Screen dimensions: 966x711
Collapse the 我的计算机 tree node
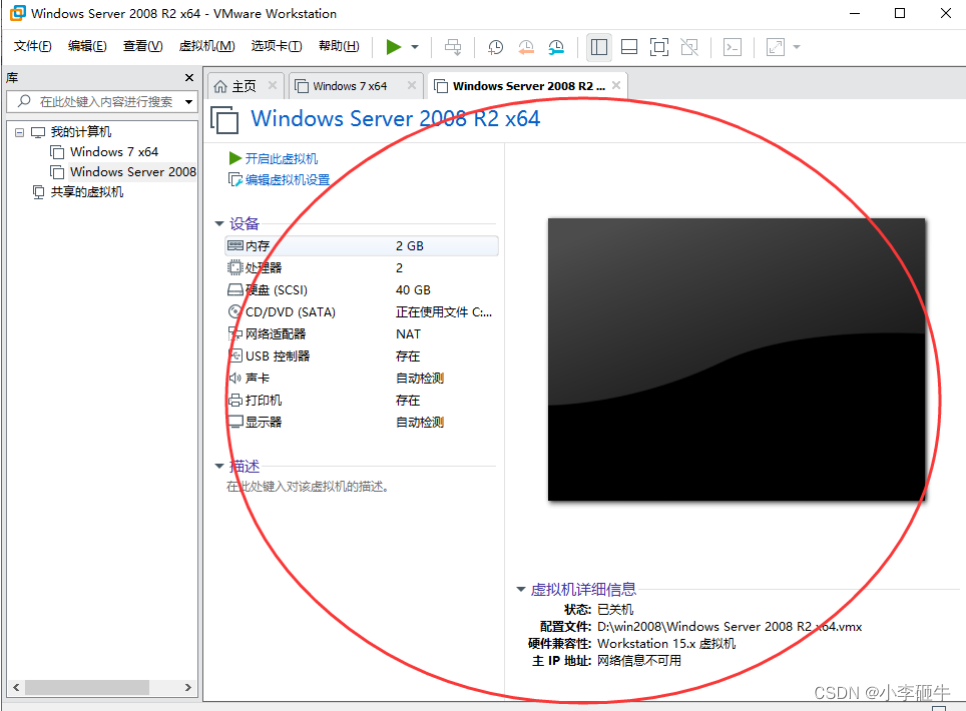point(20,132)
